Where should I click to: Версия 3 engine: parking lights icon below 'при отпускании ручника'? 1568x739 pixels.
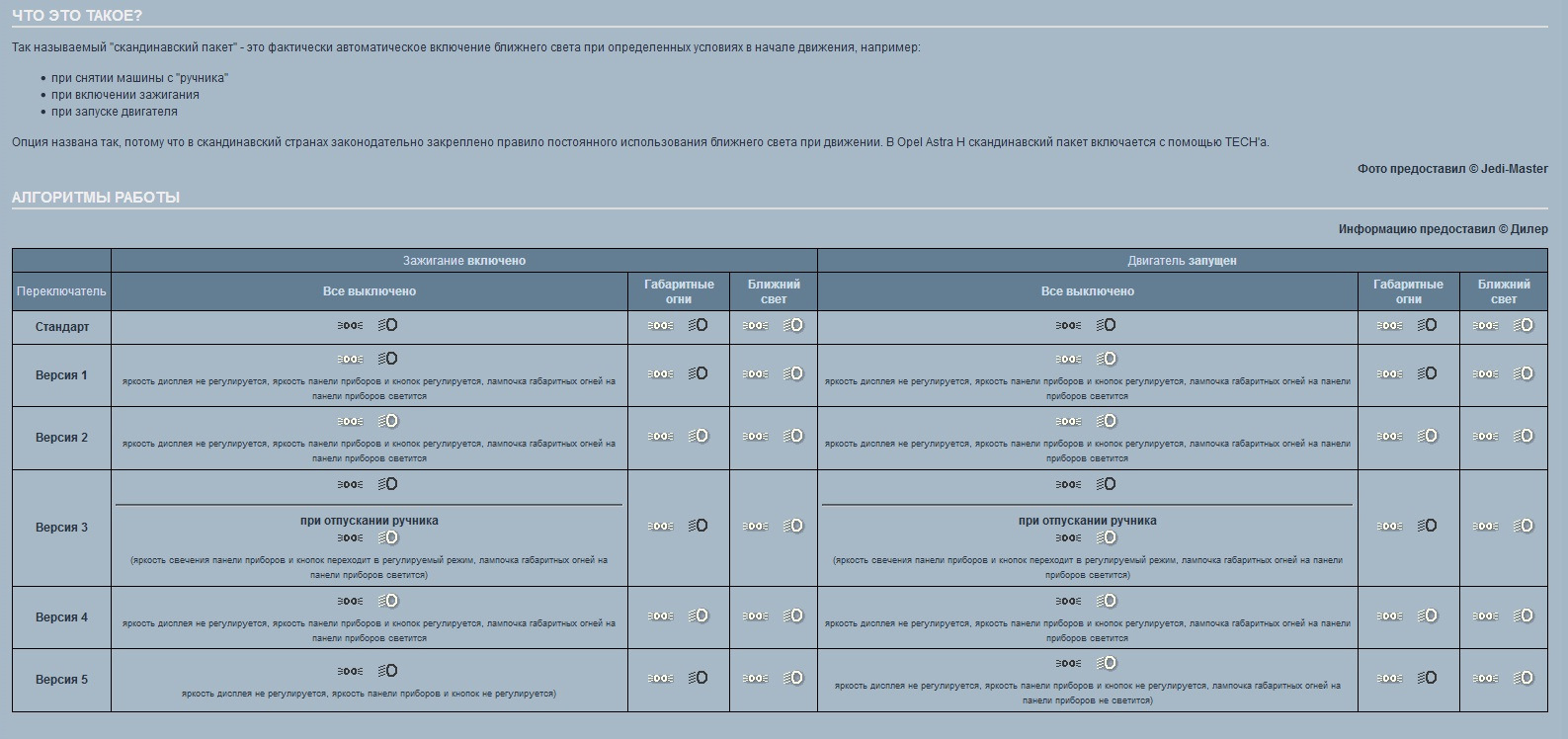1068,537
